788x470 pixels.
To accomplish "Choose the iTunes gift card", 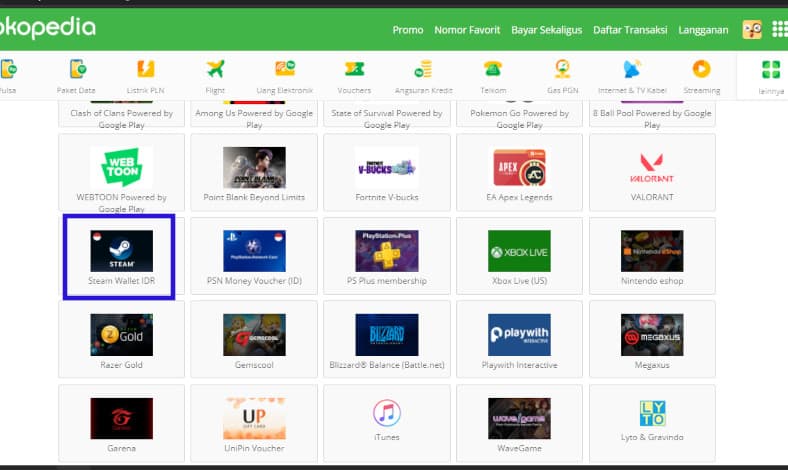I will coord(386,423).
